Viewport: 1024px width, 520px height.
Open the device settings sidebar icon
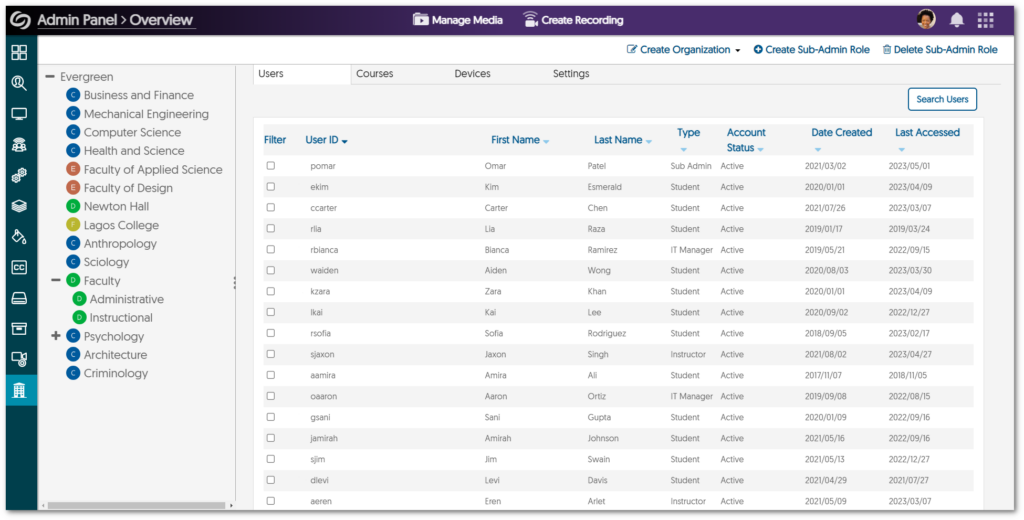[20, 359]
